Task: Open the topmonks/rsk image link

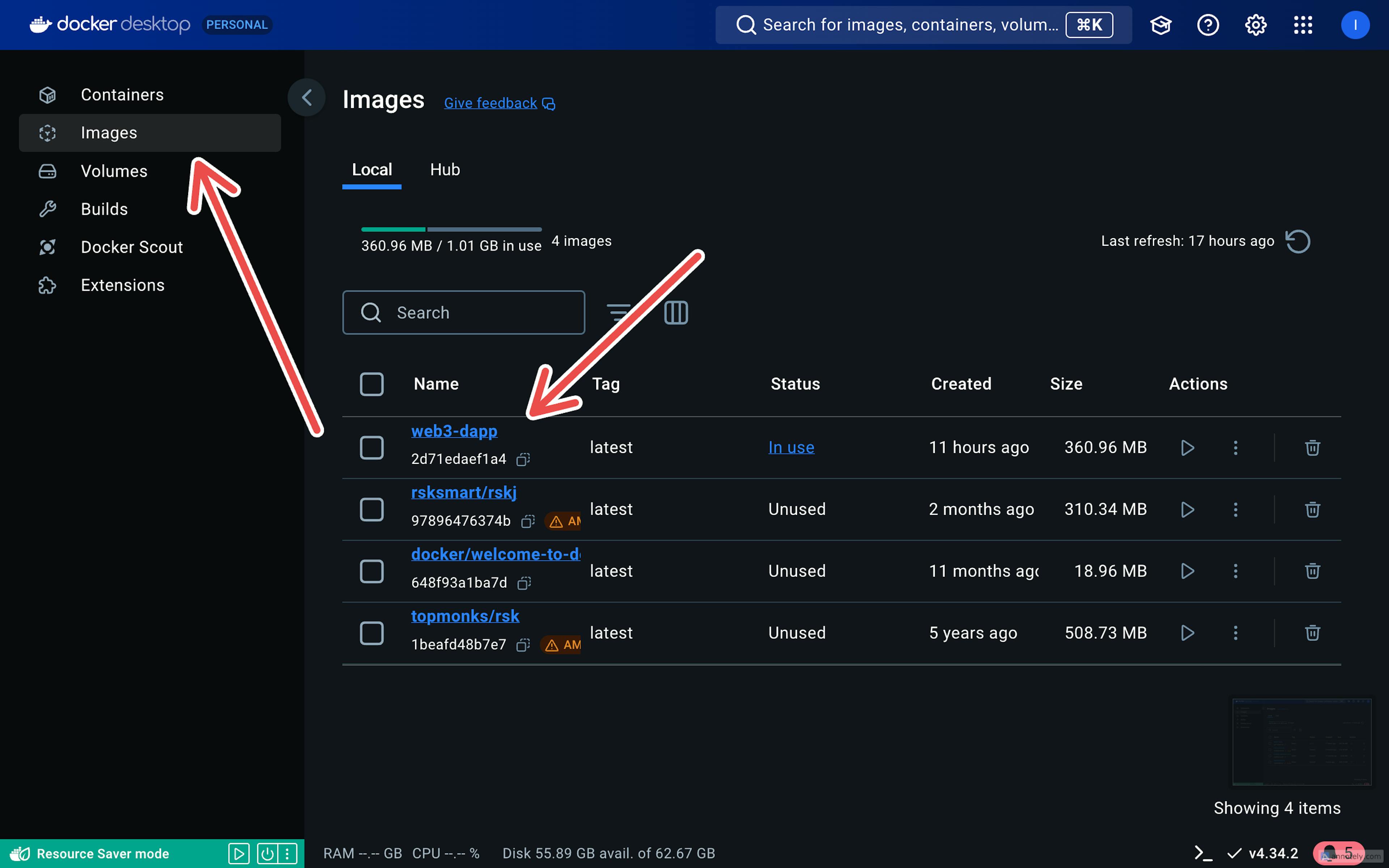Action: pos(465,616)
